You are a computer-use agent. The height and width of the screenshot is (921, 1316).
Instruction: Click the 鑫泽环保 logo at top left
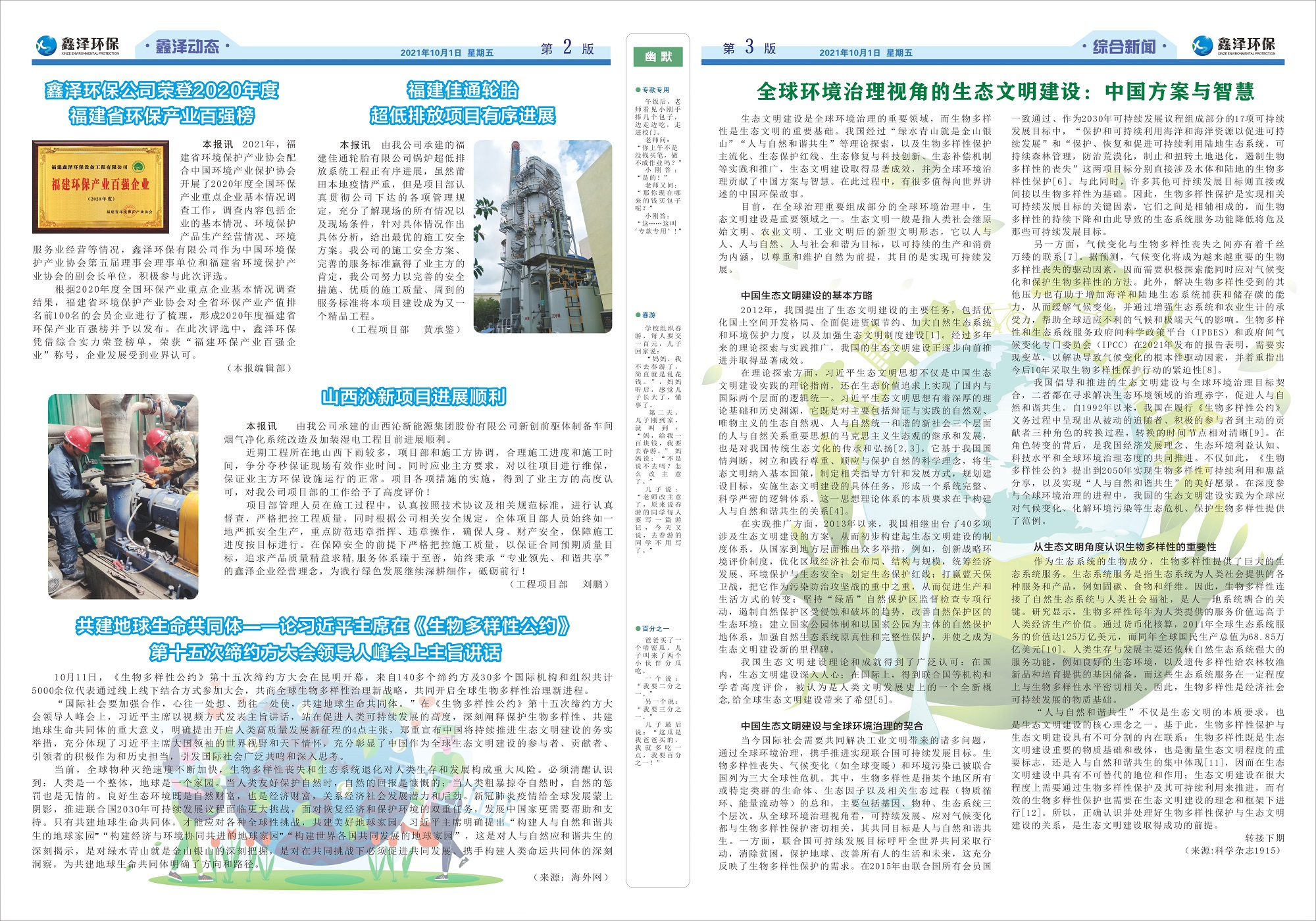(78, 45)
